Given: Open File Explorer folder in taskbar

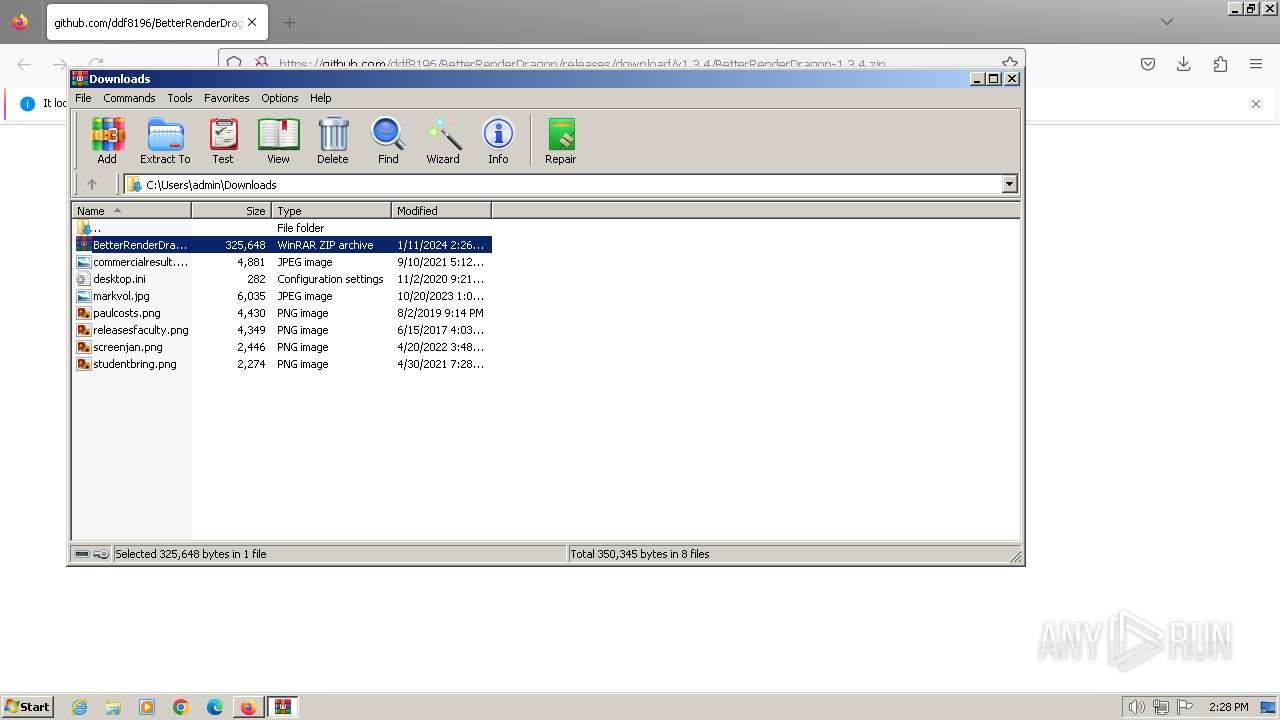Looking at the screenshot, I should 113,707.
